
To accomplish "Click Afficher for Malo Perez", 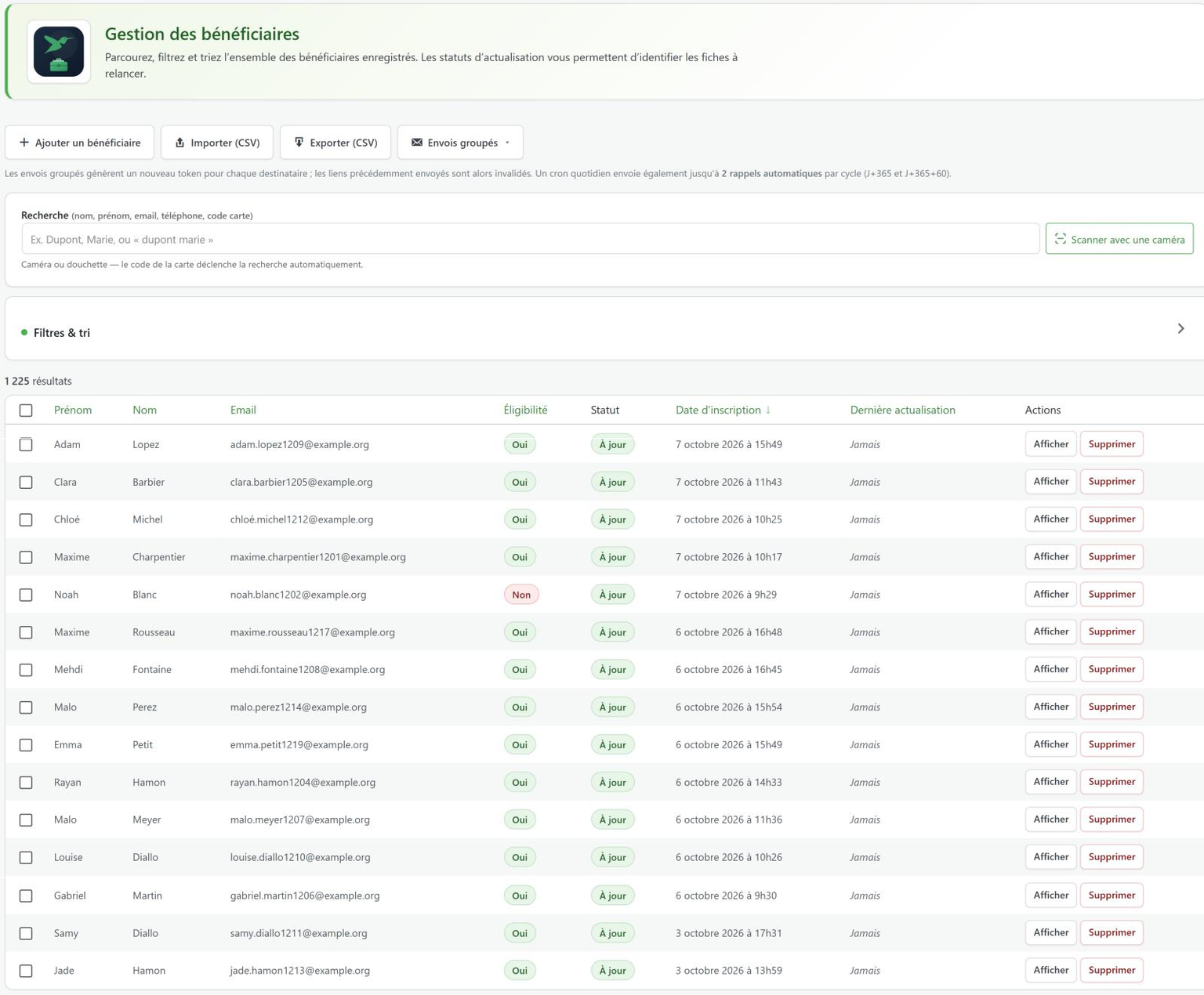I will (1050, 707).
